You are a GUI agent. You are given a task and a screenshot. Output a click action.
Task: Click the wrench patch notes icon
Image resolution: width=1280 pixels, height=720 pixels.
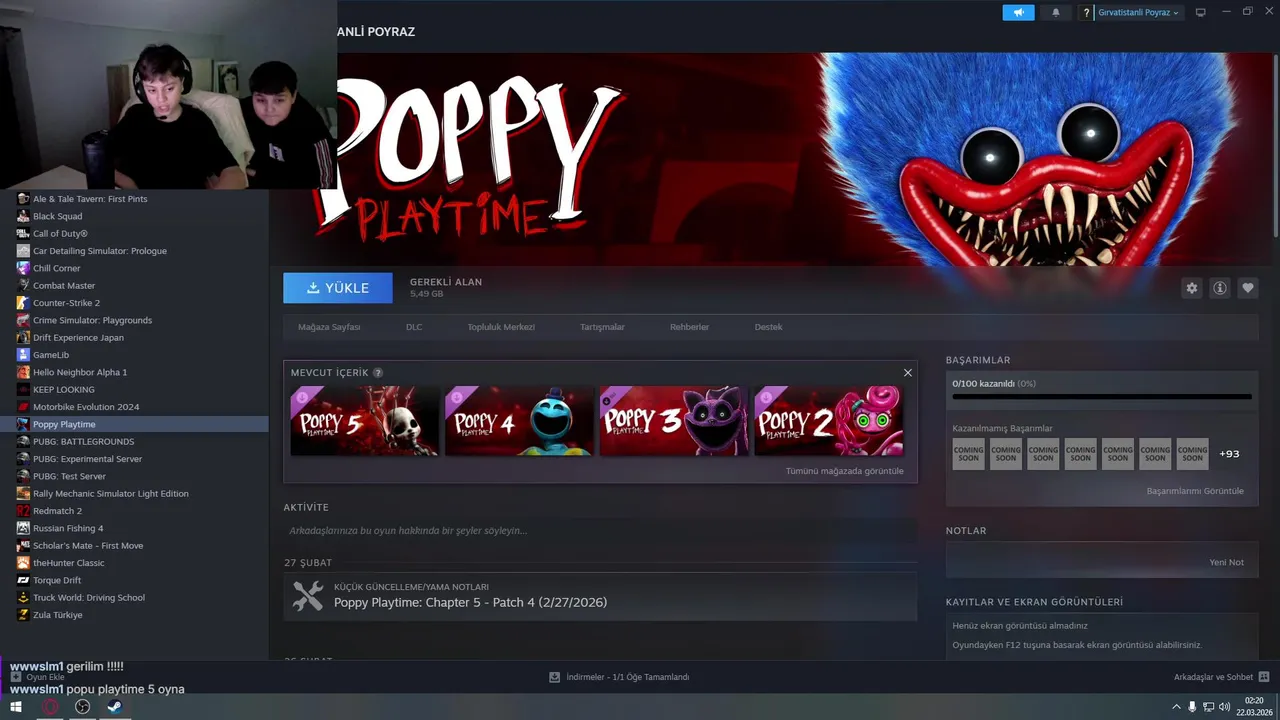coord(307,596)
